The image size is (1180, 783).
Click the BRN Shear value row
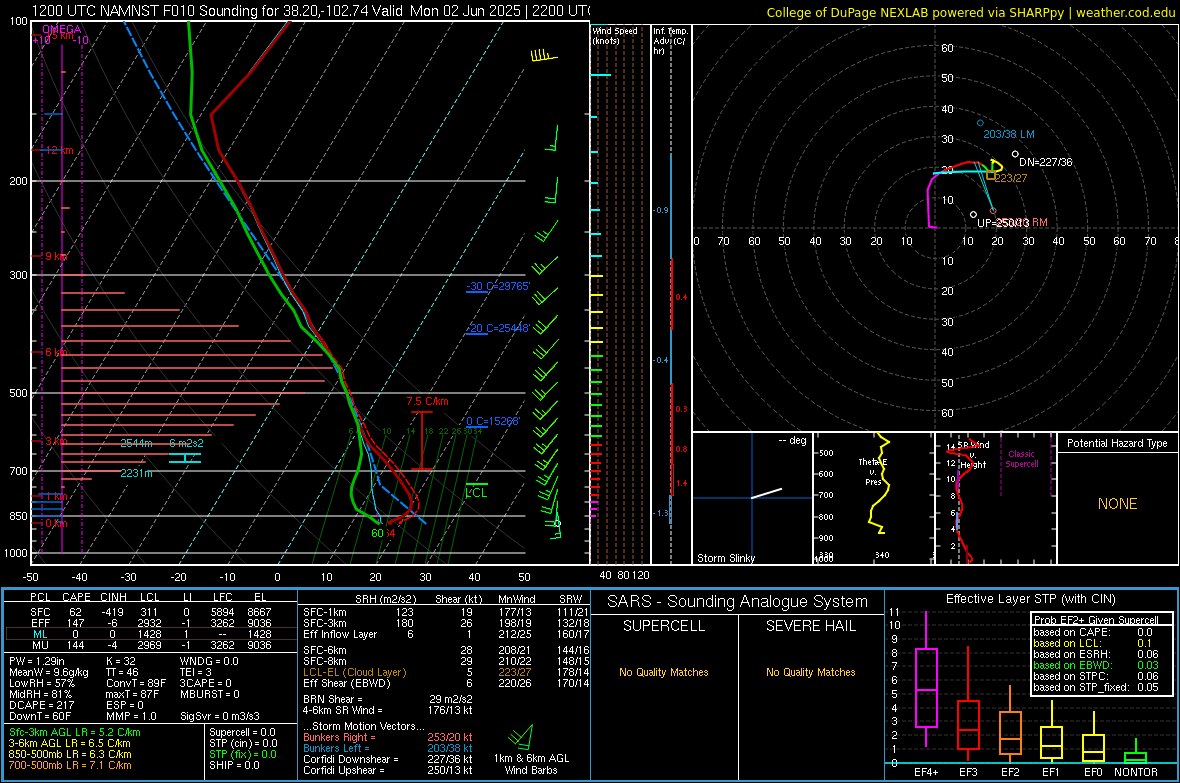388,699
